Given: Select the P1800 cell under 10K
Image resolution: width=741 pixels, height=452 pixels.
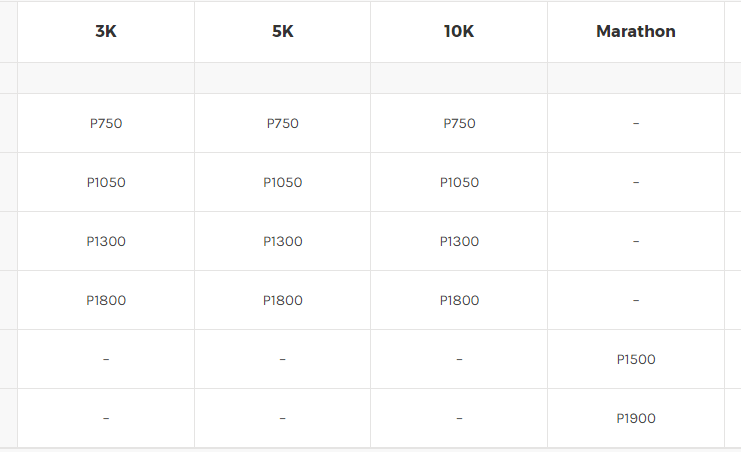Looking at the screenshot, I should point(459,300).
